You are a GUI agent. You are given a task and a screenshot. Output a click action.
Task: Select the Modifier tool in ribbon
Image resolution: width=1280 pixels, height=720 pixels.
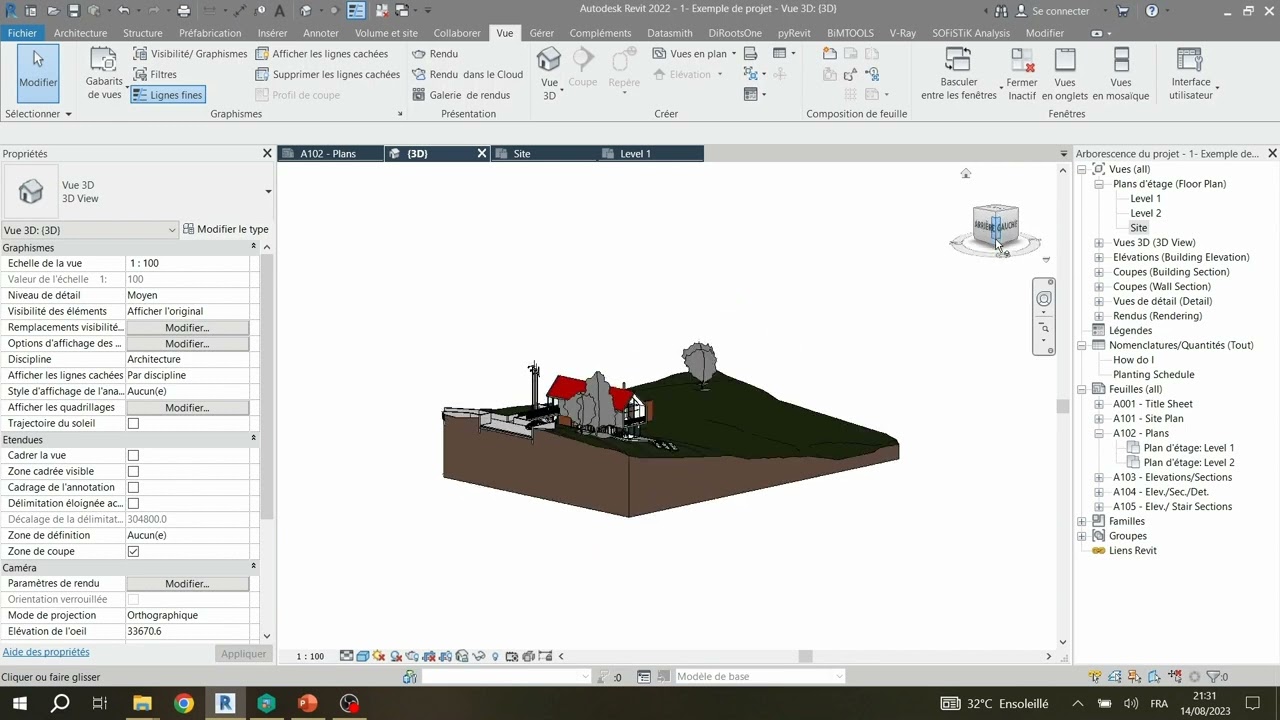coord(38,72)
